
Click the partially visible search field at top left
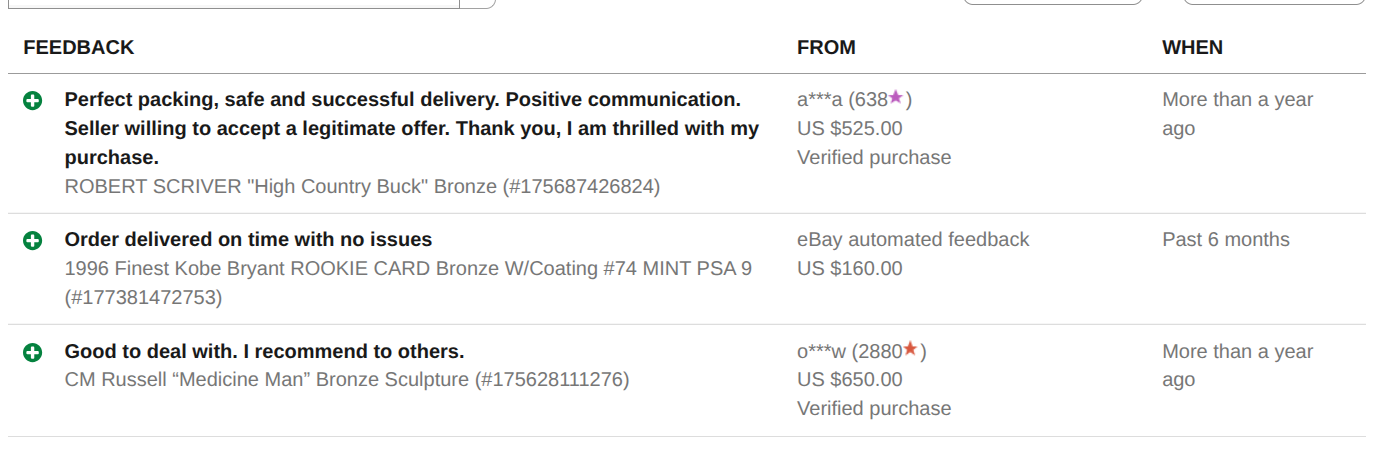click(x=232, y=4)
